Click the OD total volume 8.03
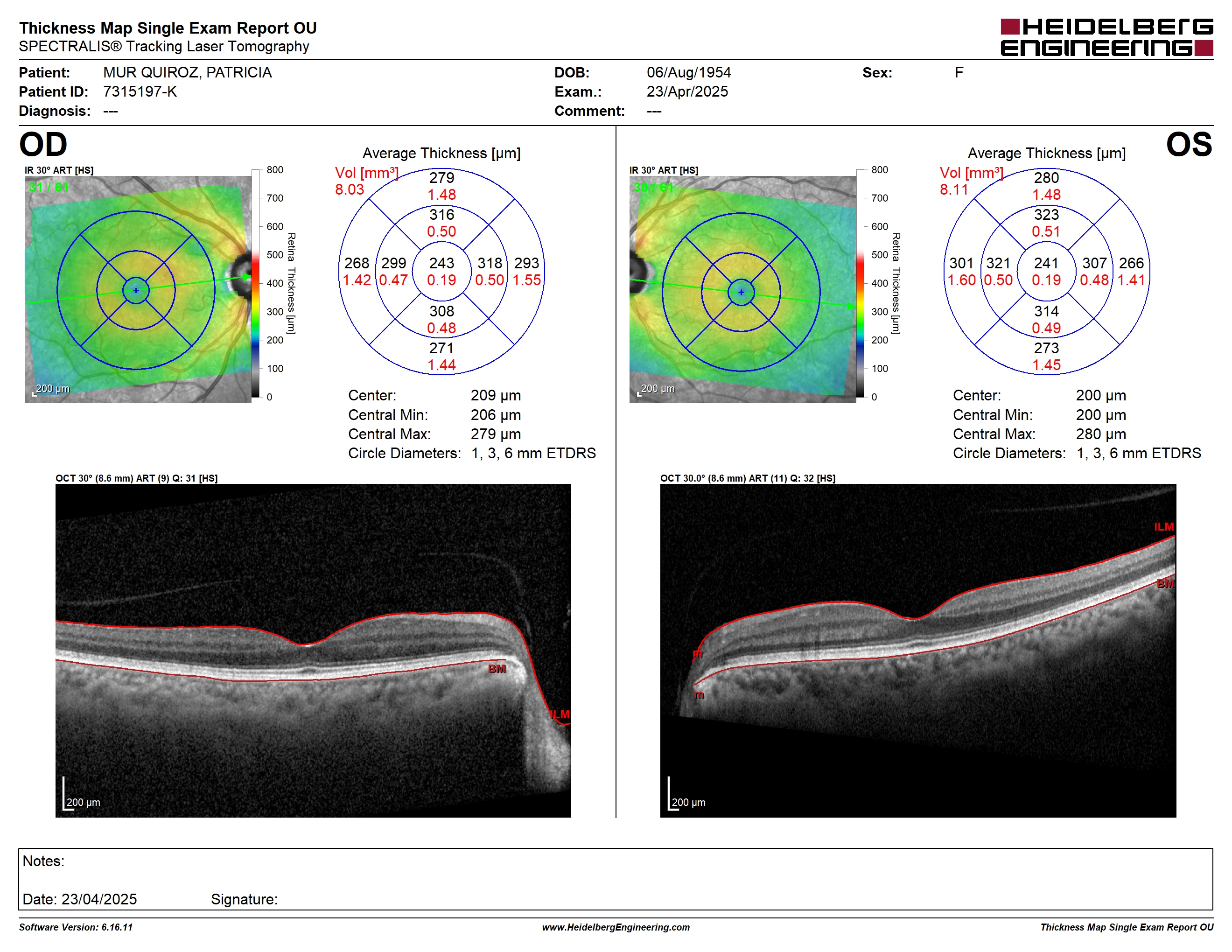Screen dimensions: 1232x952 tap(350, 189)
